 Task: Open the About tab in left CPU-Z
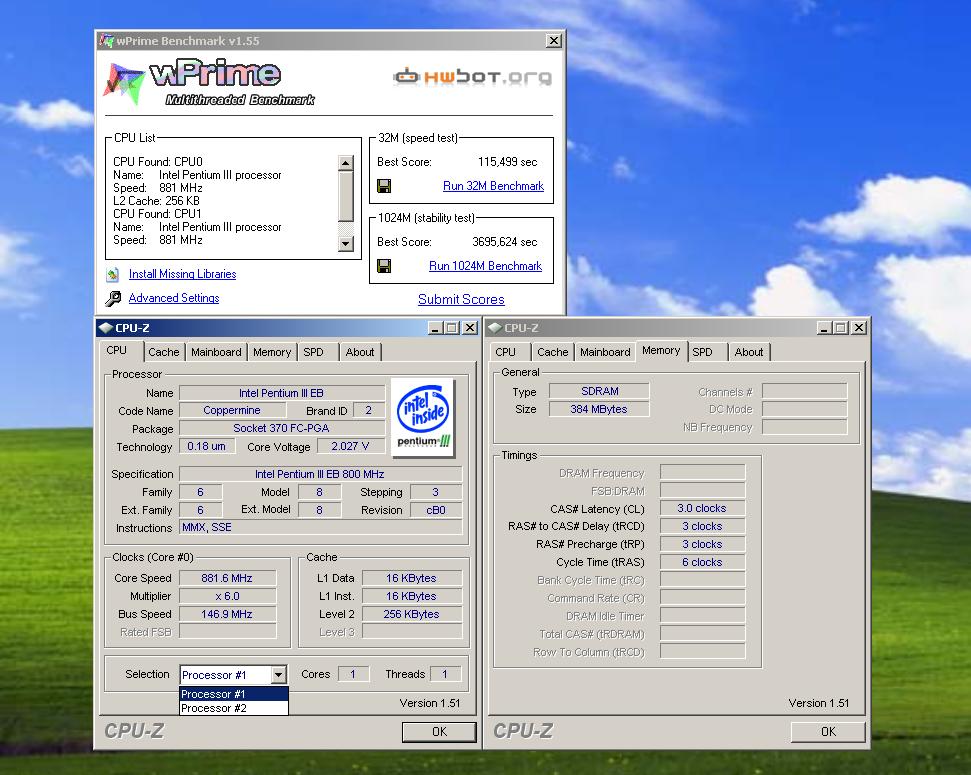pos(360,352)
